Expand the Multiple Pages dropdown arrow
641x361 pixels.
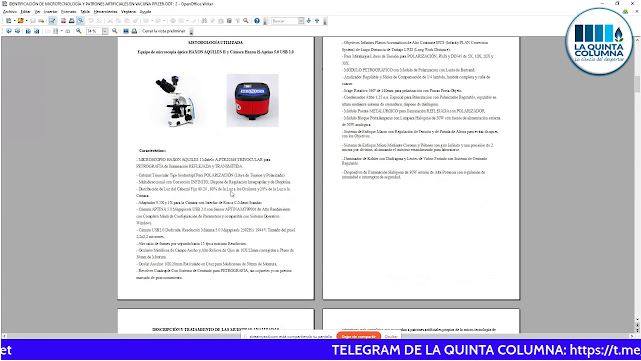61,31
